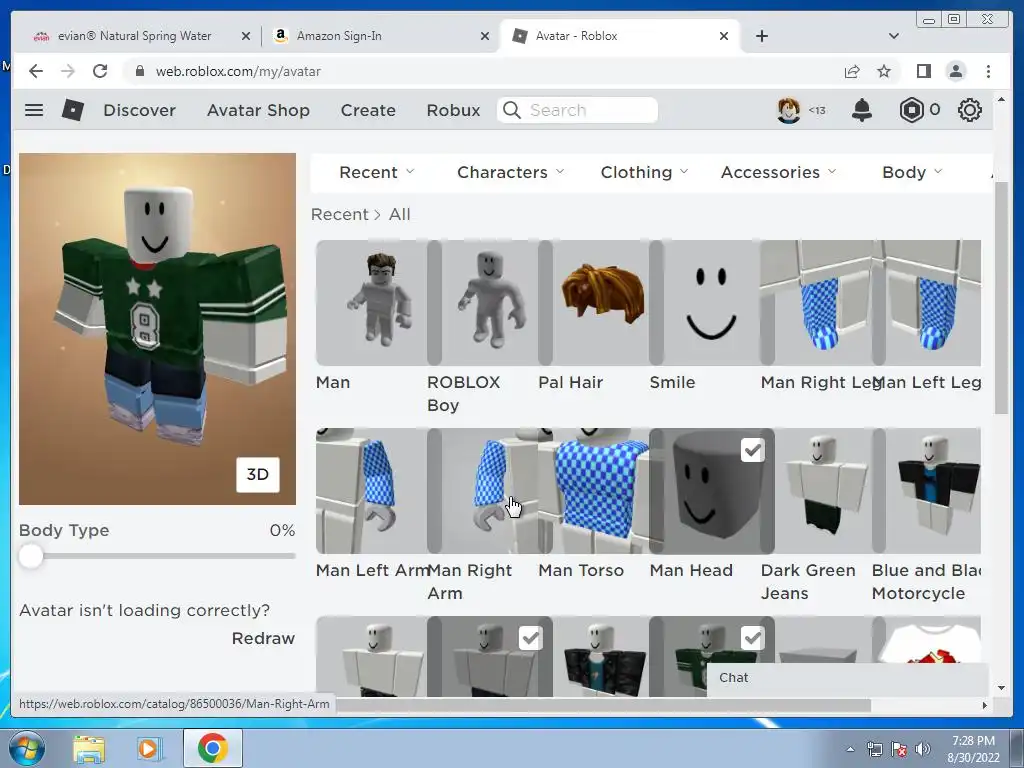Viewport: 1024px width, 768px height.
Task: Click Dark Green Jeans item name
Action: coord(808,582)
